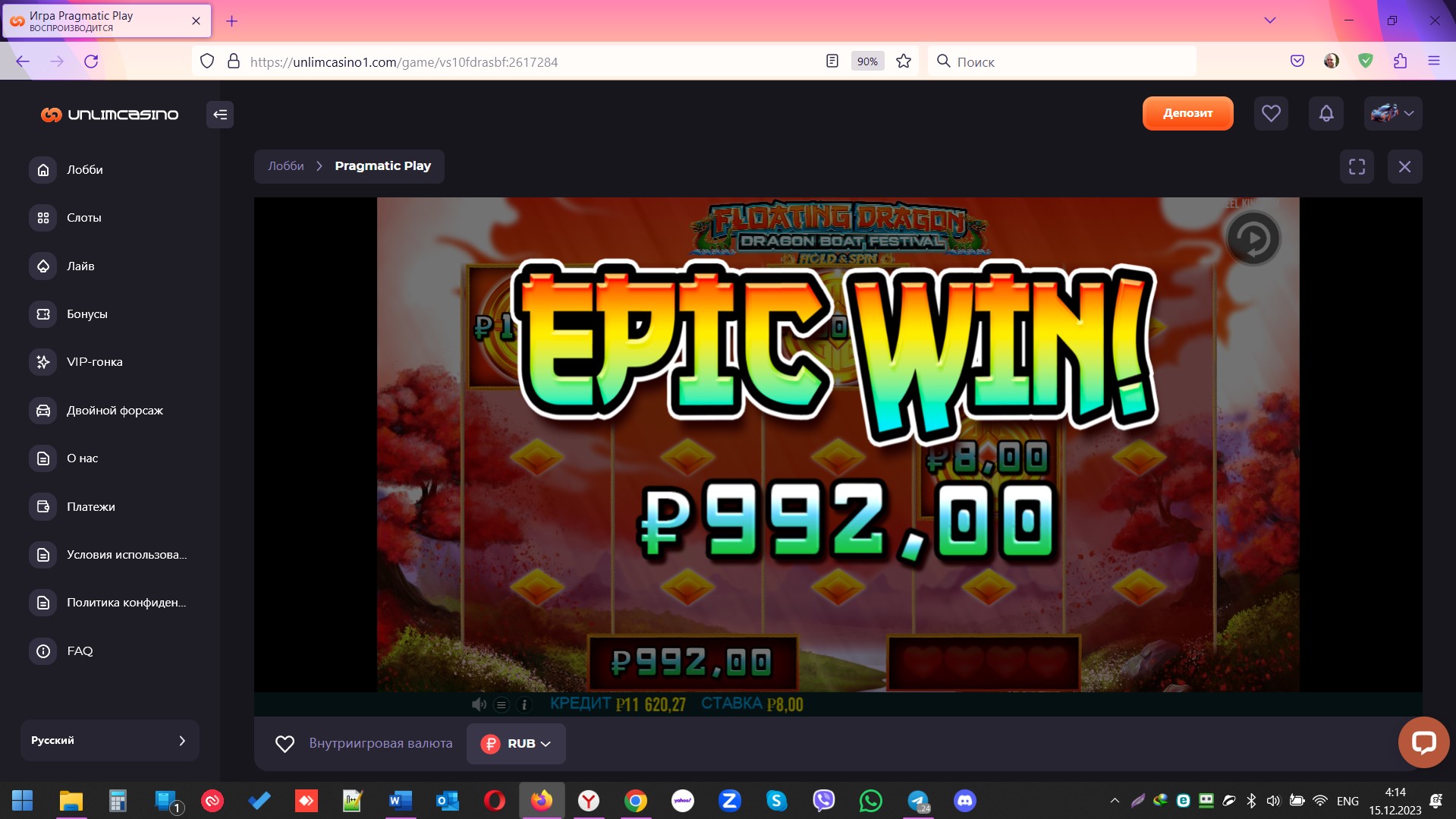Click the Unlimcasino logo

[110, 115]
